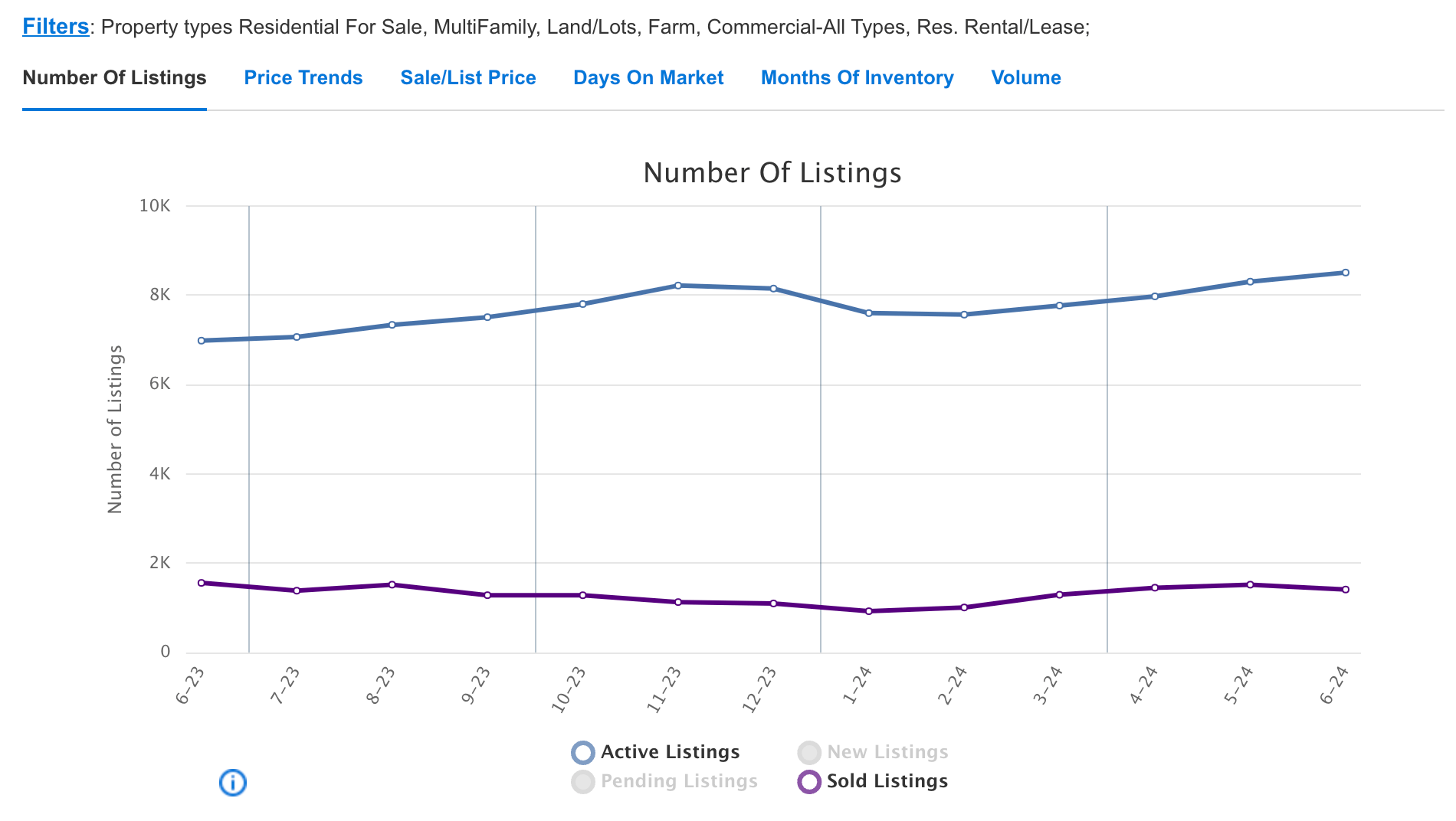Click the chart title Number Of Listings
Image resolution: width=1456 pixels, height=821 pixels.
point(772,173)
